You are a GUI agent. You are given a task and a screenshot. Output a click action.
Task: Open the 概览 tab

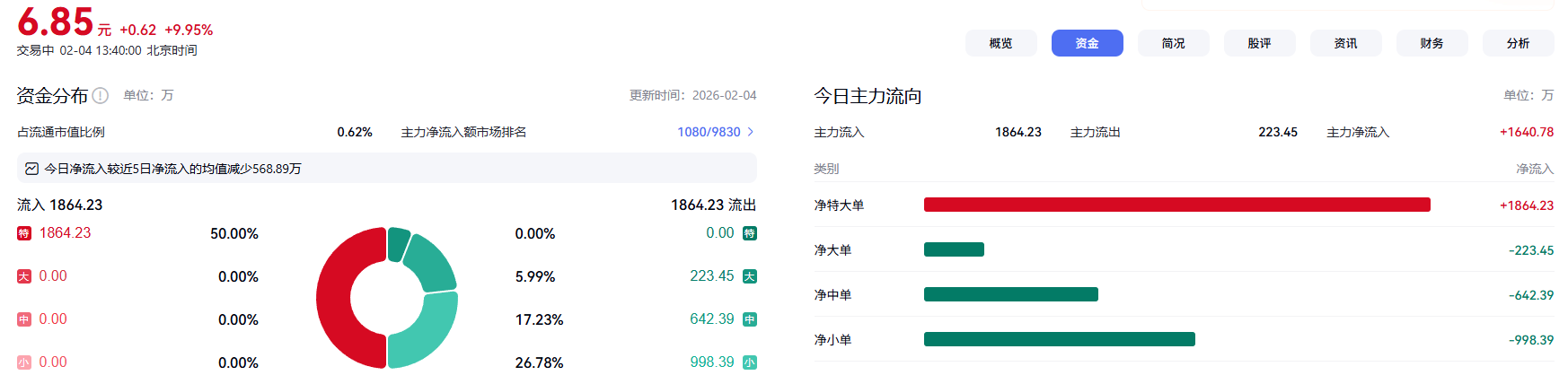click(x=1000, y=43)
